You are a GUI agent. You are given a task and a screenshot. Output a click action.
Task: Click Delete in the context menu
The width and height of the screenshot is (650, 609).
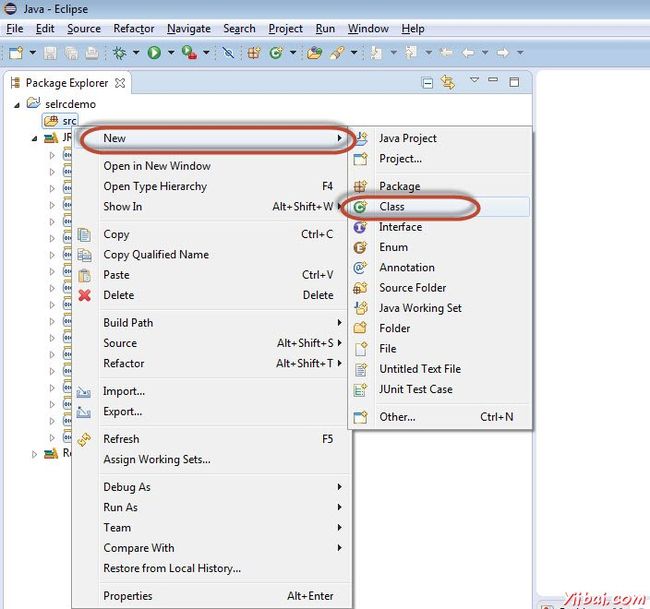coord(212,295)
